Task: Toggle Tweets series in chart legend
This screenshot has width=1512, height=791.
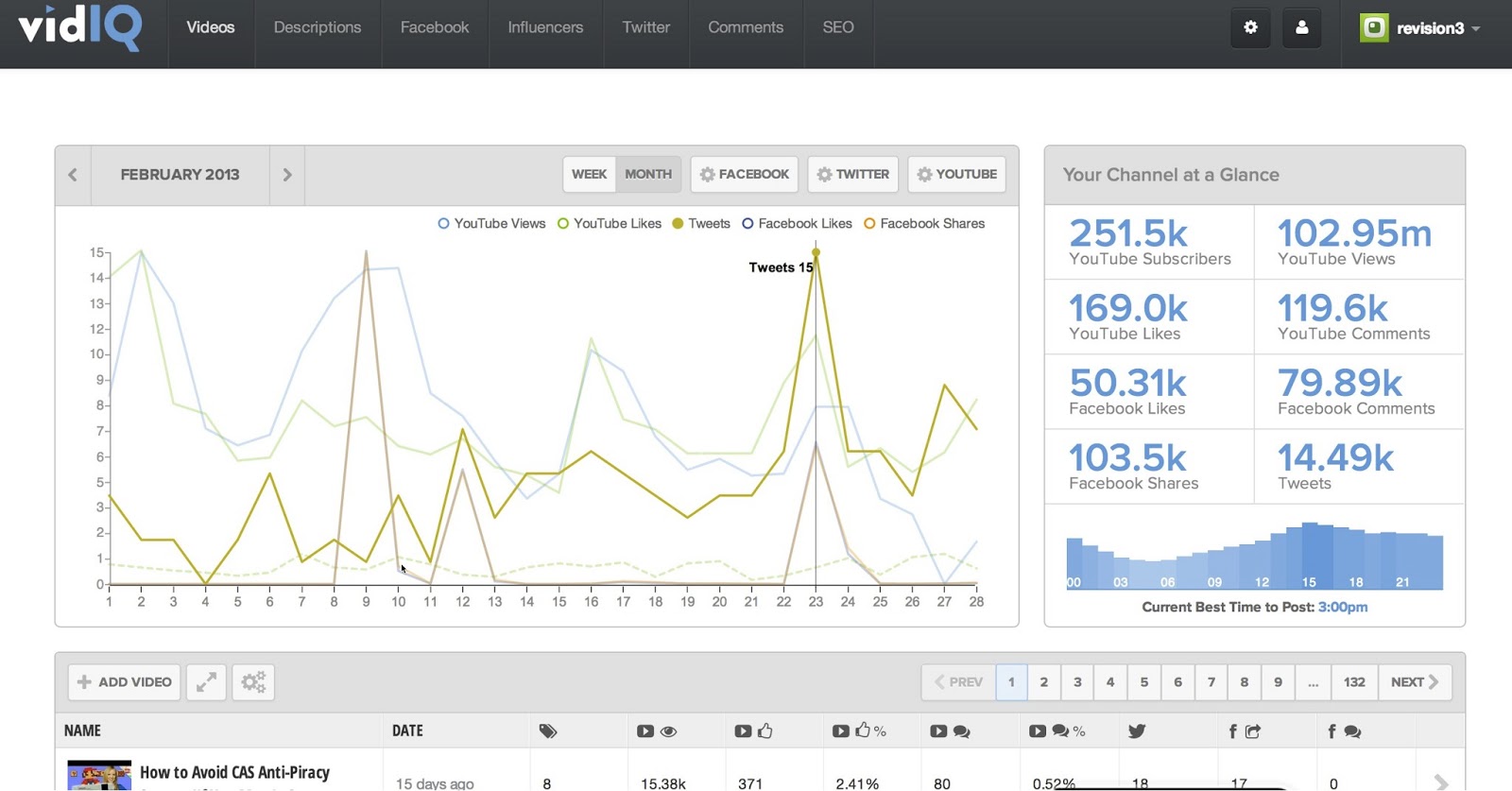Action: tap(701, 224)
